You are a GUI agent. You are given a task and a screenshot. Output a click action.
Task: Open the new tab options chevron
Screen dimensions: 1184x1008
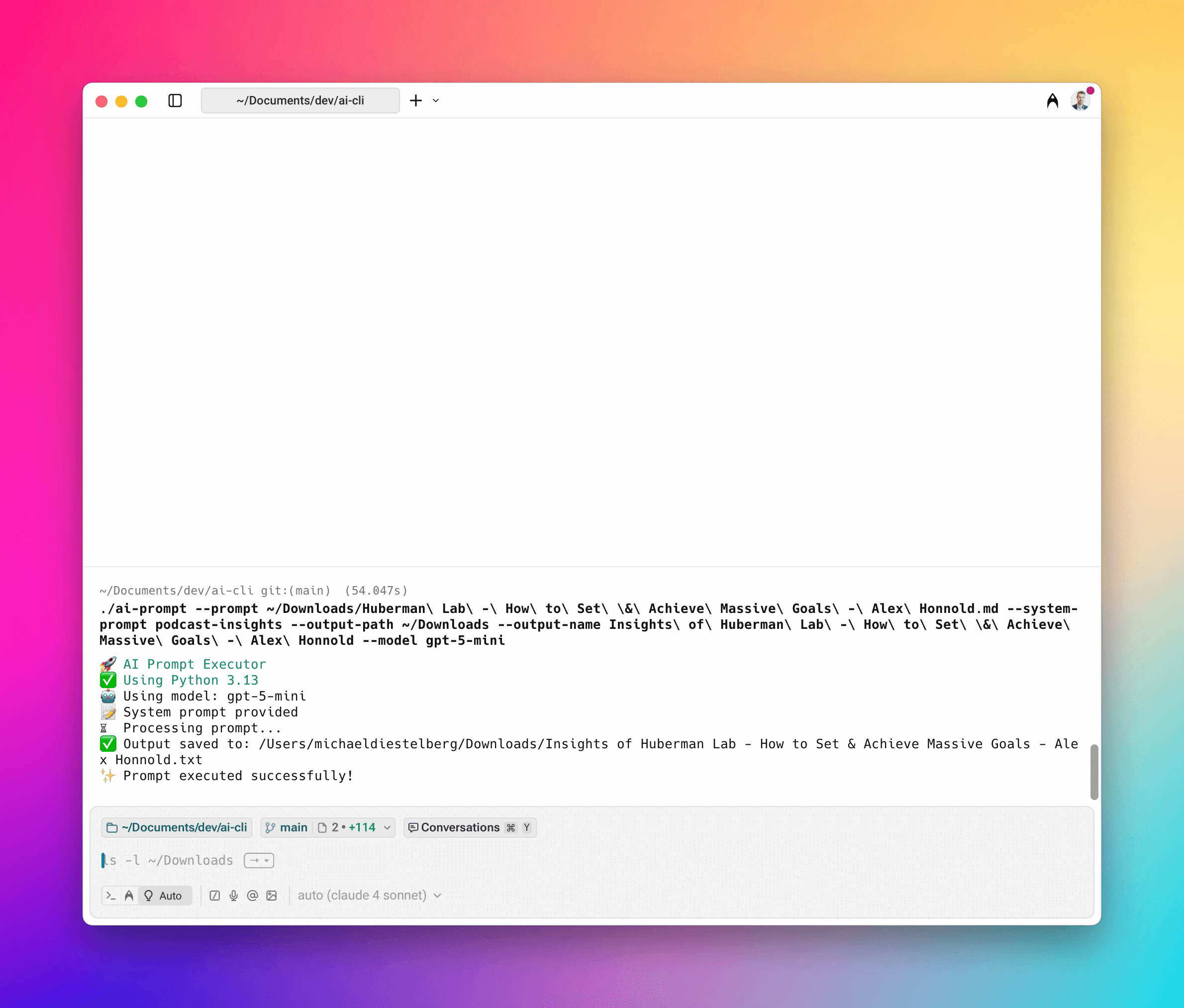tap(436, 101)
